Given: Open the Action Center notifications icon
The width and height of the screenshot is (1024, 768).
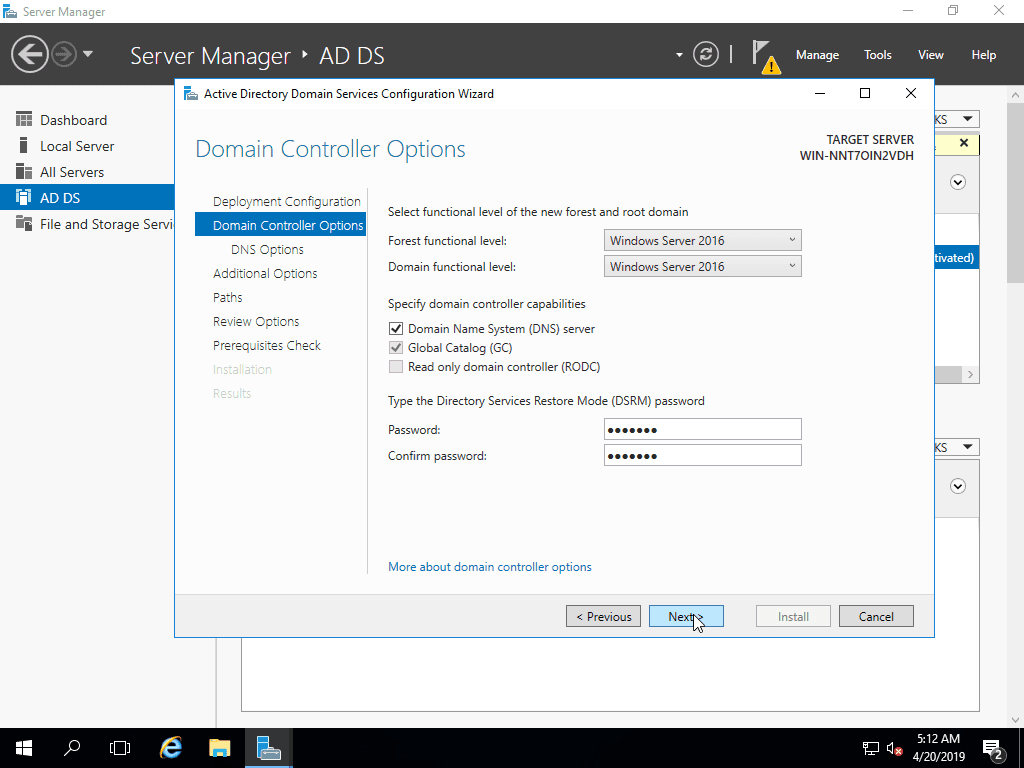Looking at the screenshot, I should 993,749.
